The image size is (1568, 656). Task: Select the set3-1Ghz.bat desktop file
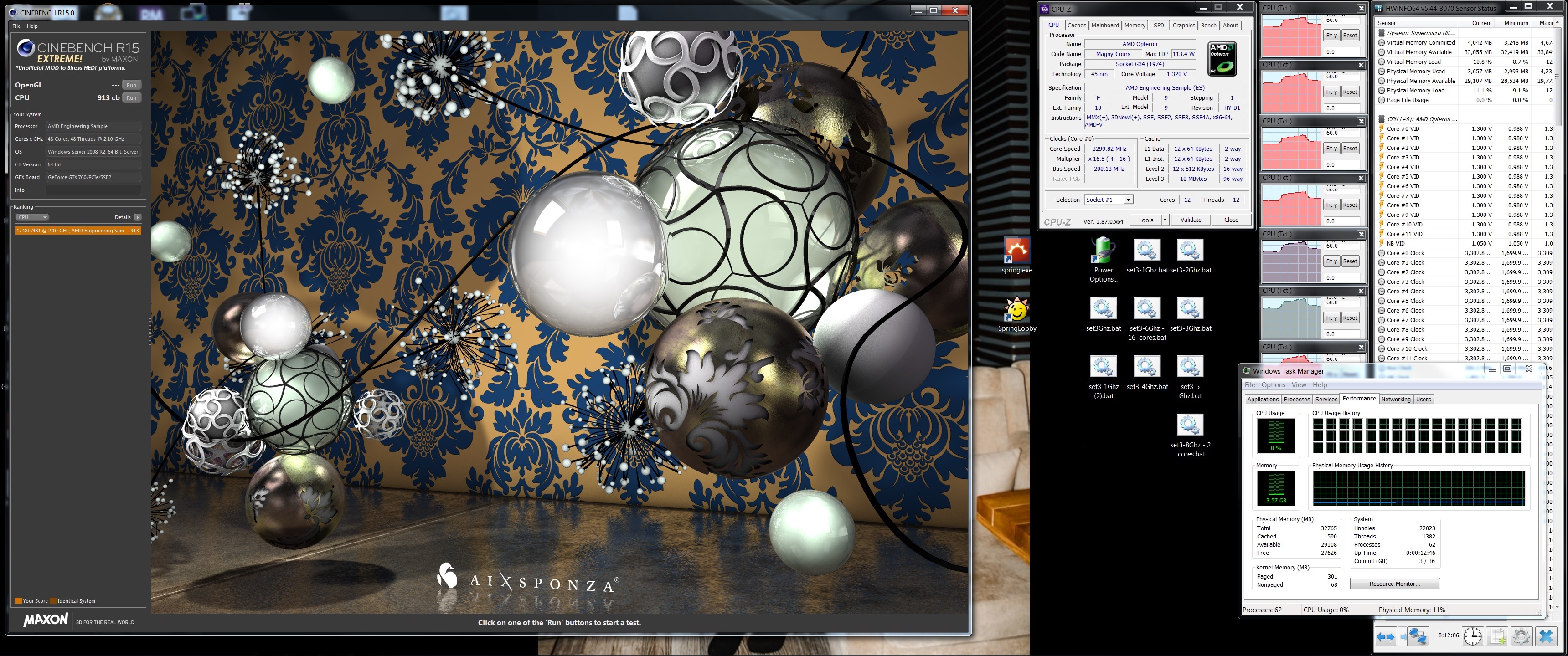[x=1147, y=256]
